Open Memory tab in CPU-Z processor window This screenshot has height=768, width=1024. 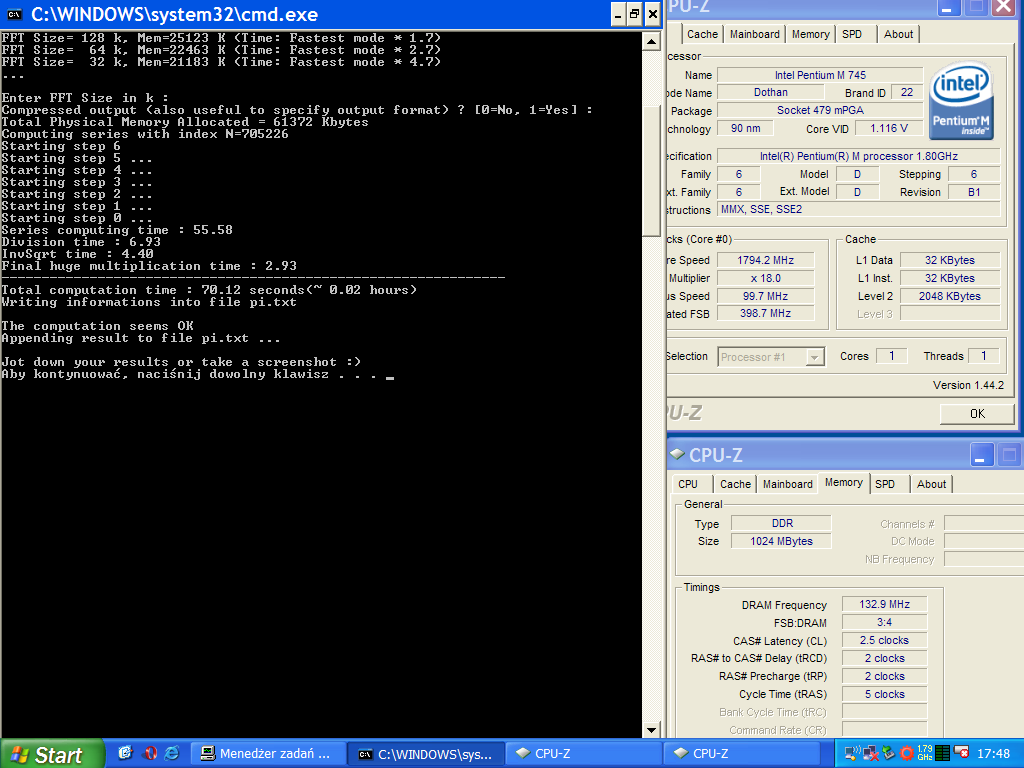810,34
